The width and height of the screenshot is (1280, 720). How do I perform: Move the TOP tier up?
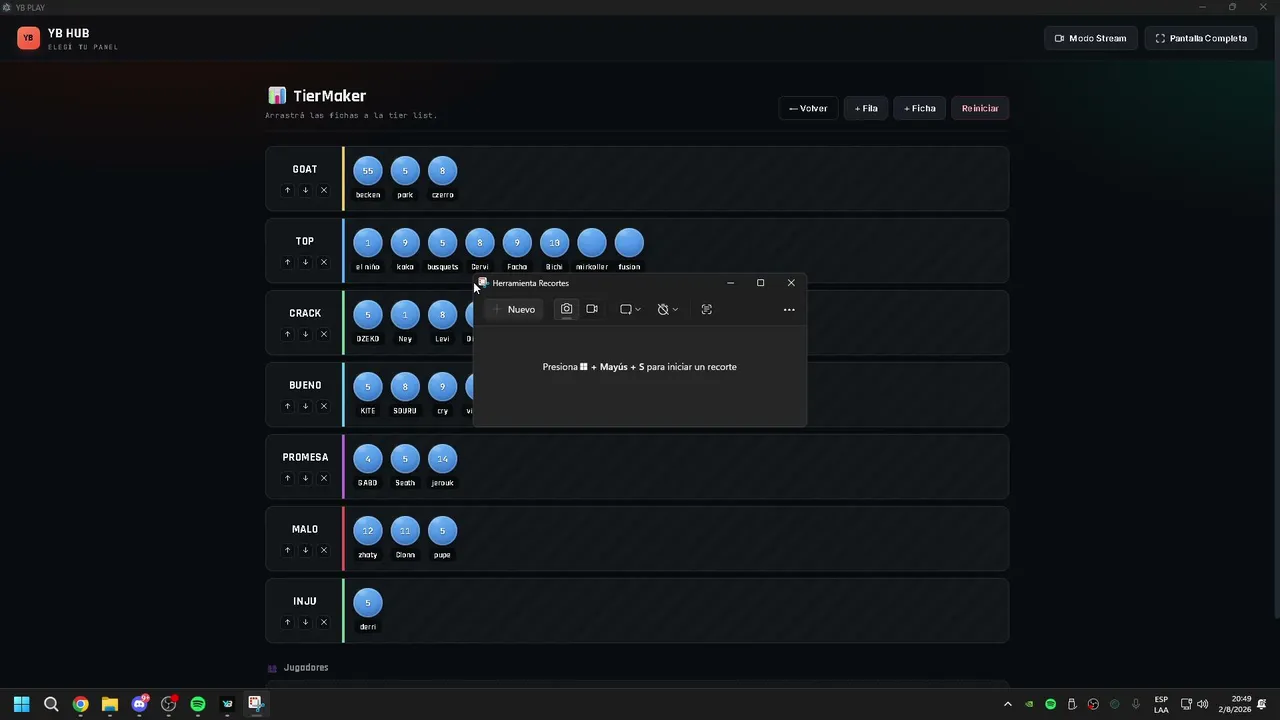287,262
